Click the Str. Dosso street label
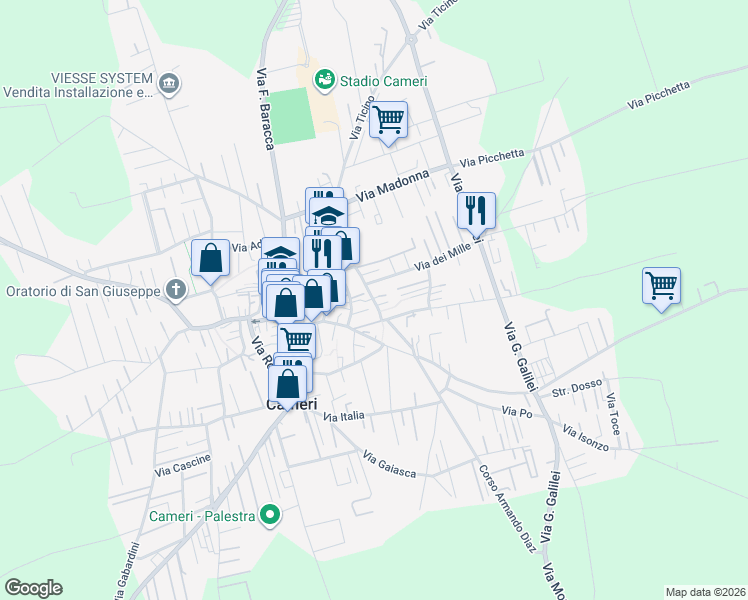 577,388
